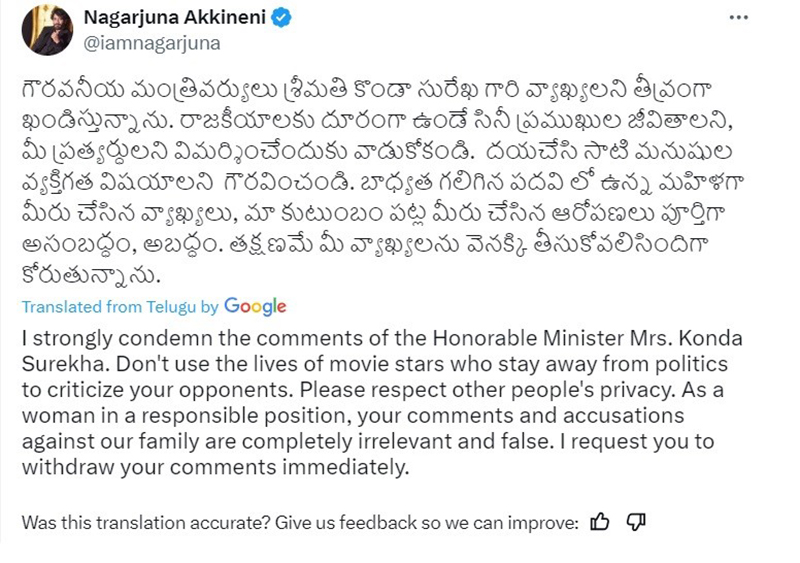The image size is (800, 563).
Task: Click the phrase "withdraw your comments immediately"
Action: (228, 465)
